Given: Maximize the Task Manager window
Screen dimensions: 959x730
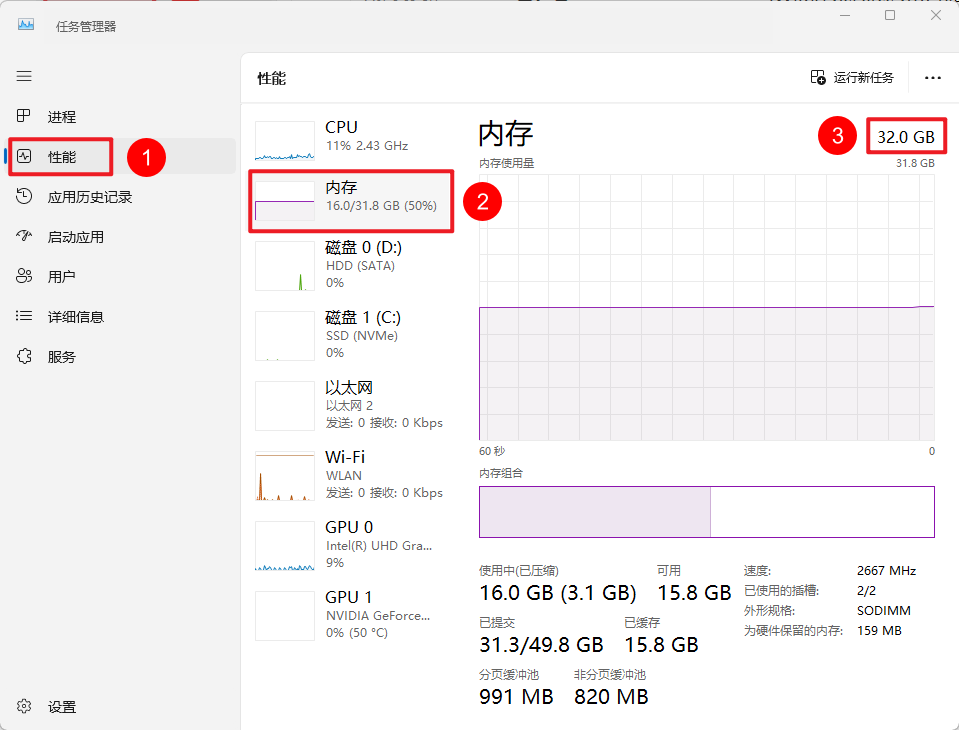Looking at the screenshot, I should click(890, 15).
